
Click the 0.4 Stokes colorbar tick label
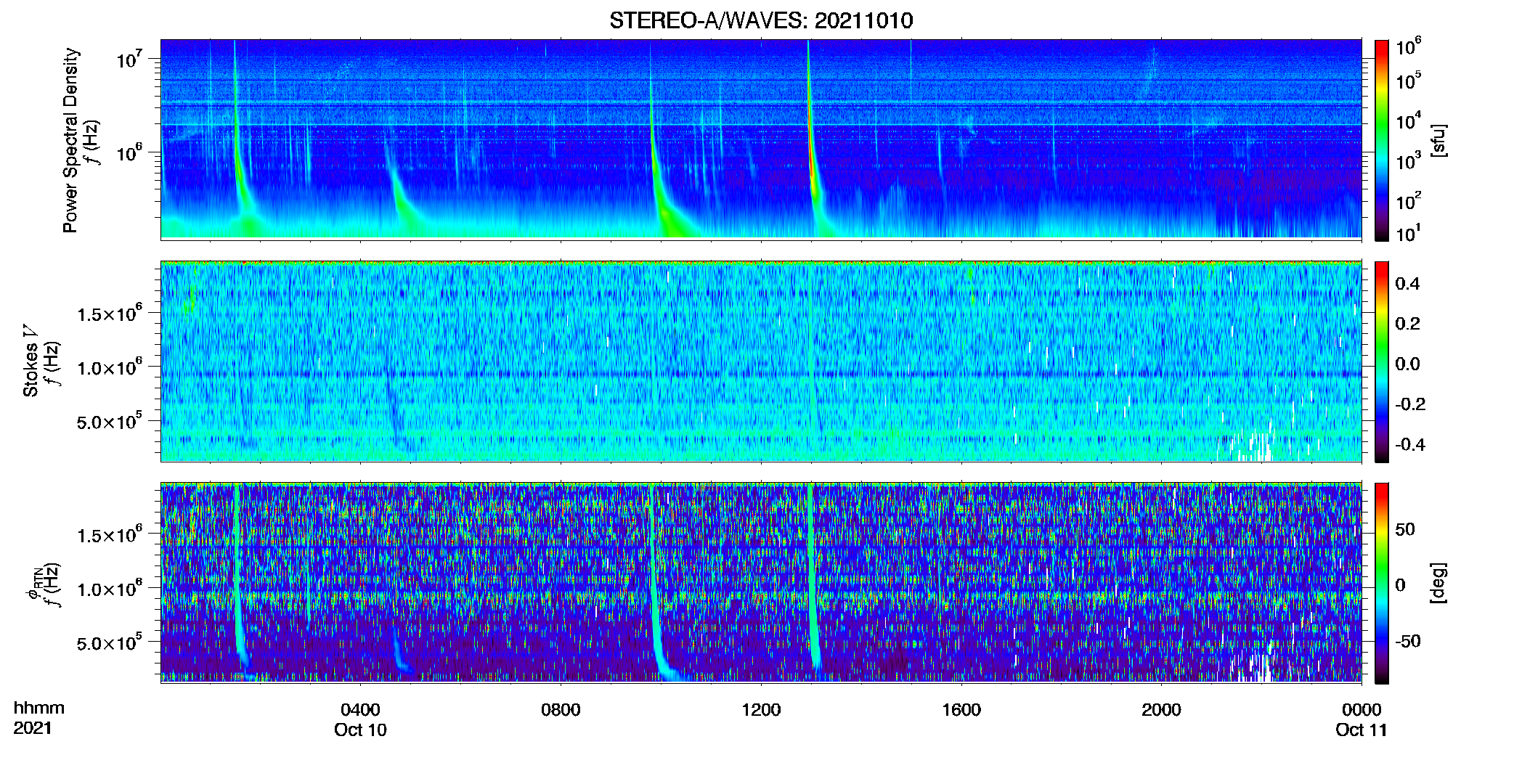click(x=1407, y=284)
